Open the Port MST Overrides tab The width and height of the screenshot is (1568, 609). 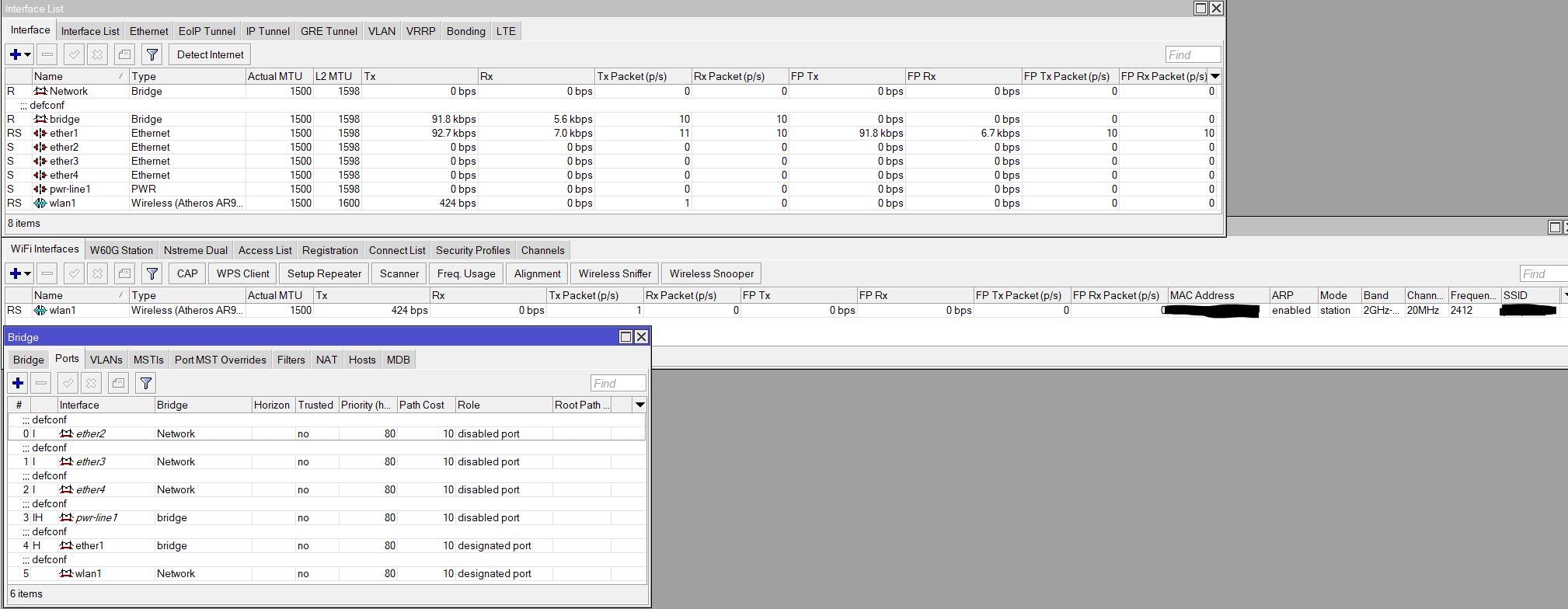click(220, 360)
